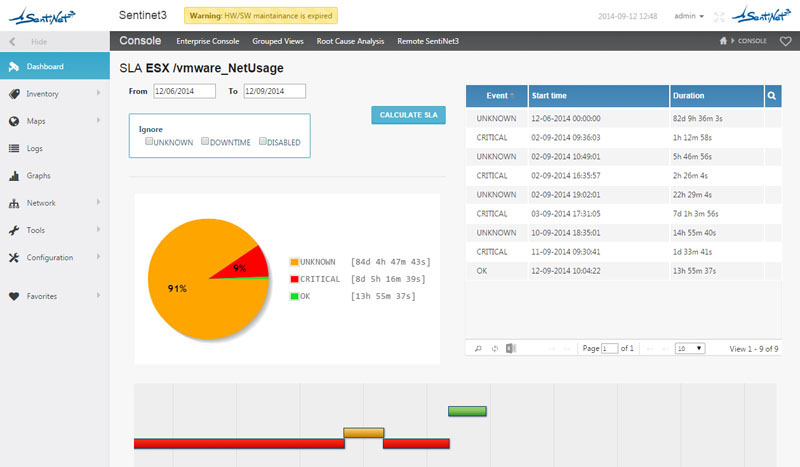The image size is (800, 467).
Task: Select the row starting 12-06-2014 00:00:00
Action: pos(623,118)
